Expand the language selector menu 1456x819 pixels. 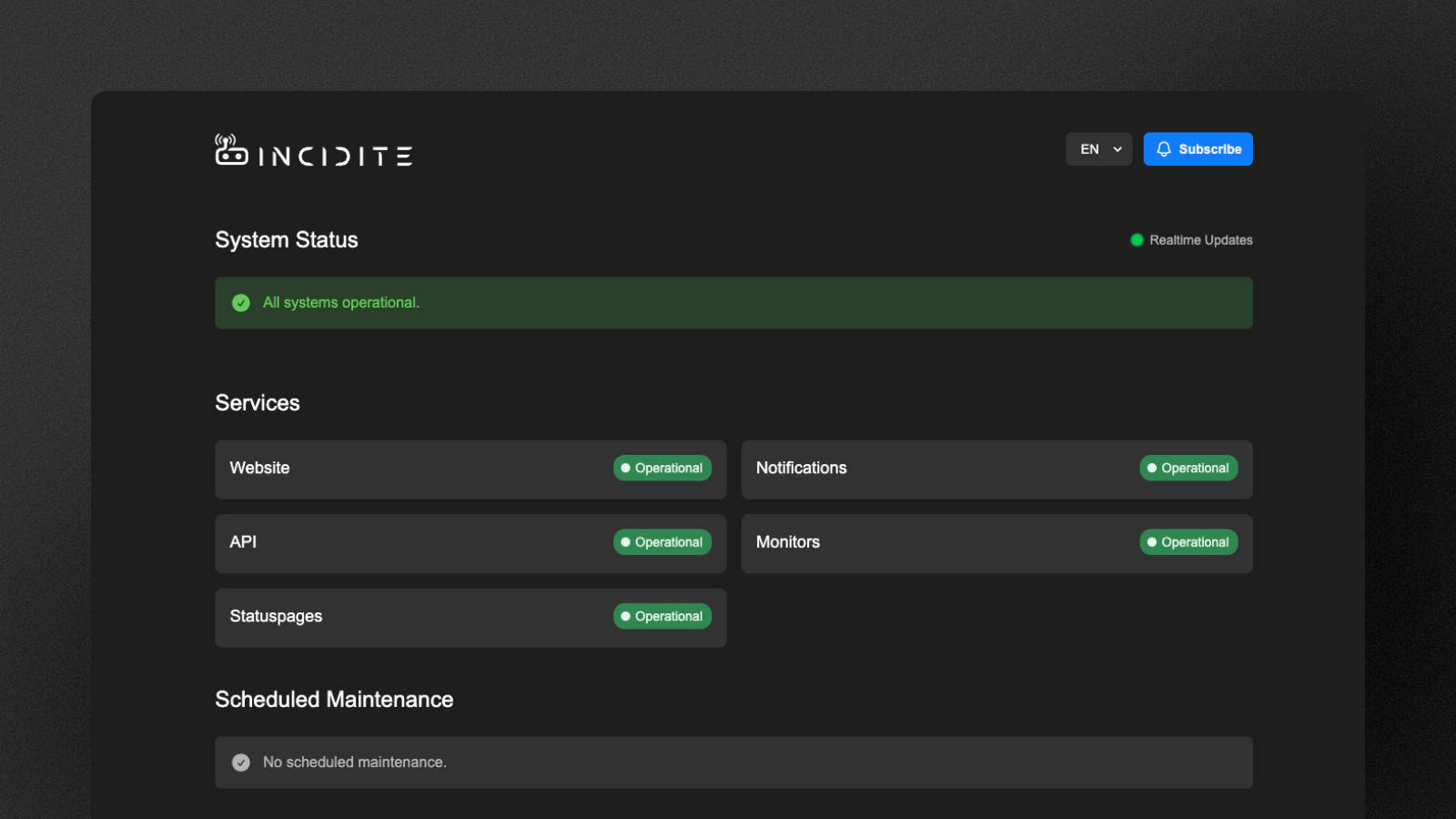tap(1098, 148)
